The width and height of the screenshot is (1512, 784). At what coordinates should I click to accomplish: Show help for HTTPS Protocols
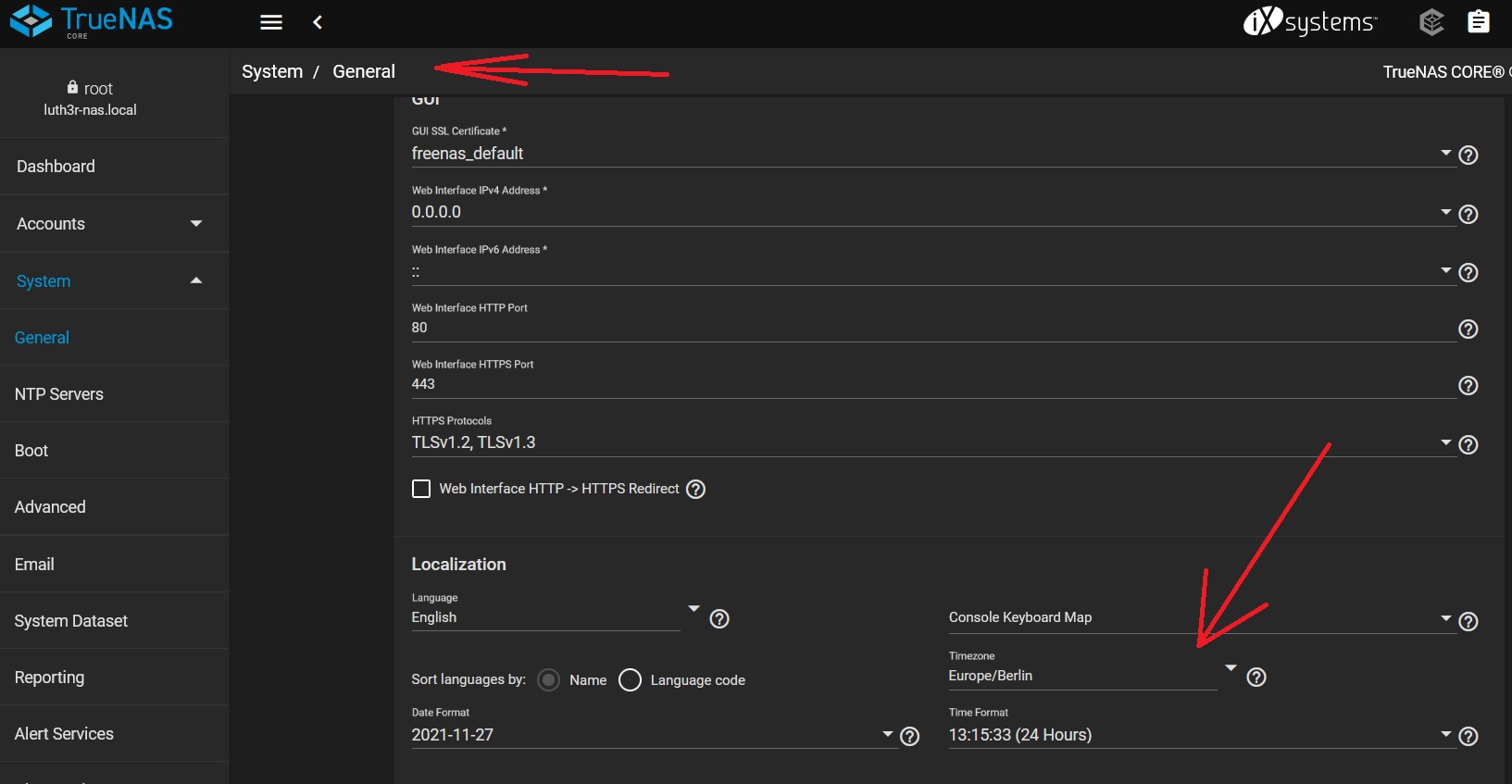tap(1468, 445)
